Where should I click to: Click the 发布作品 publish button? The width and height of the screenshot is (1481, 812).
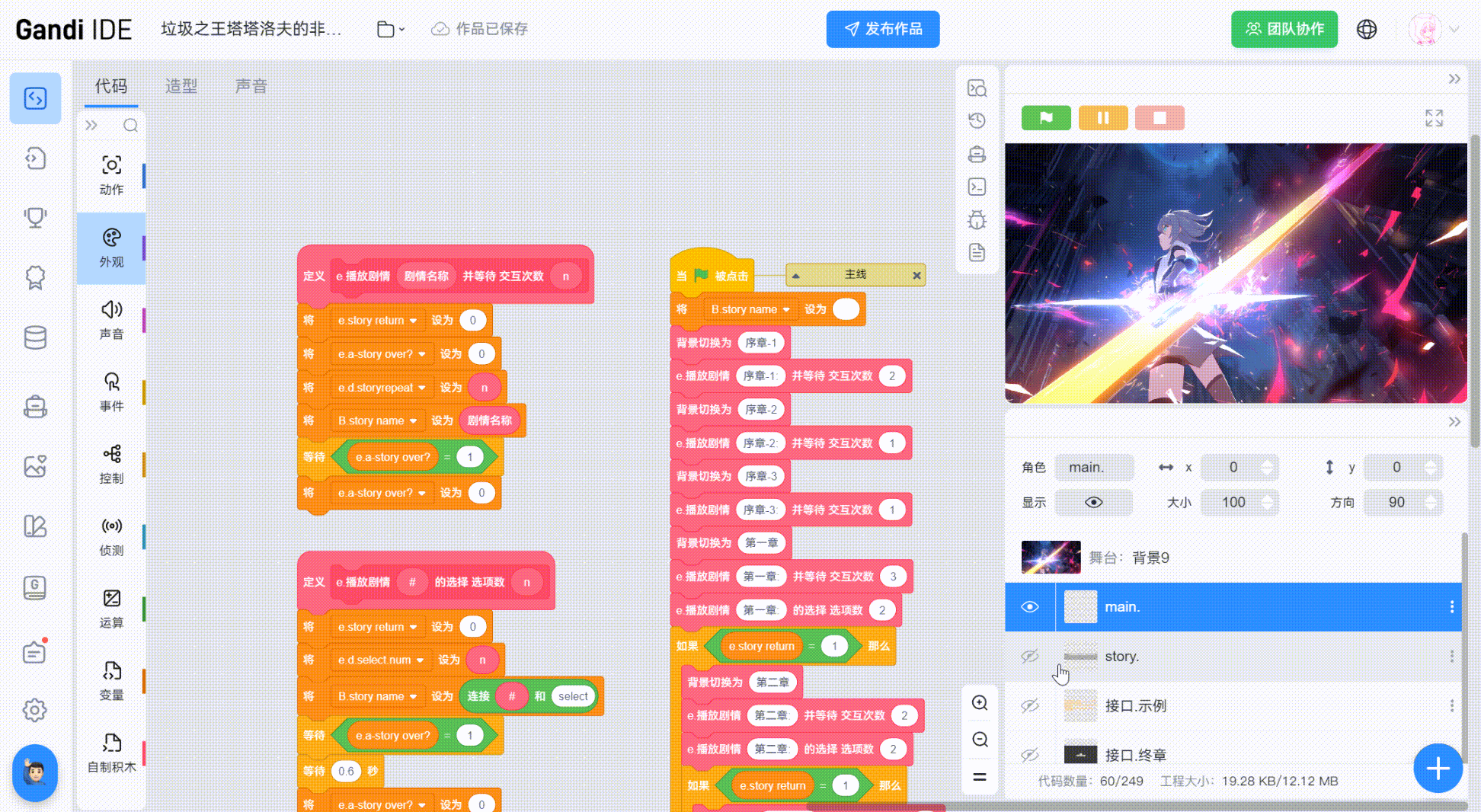(x=883, y=29)
